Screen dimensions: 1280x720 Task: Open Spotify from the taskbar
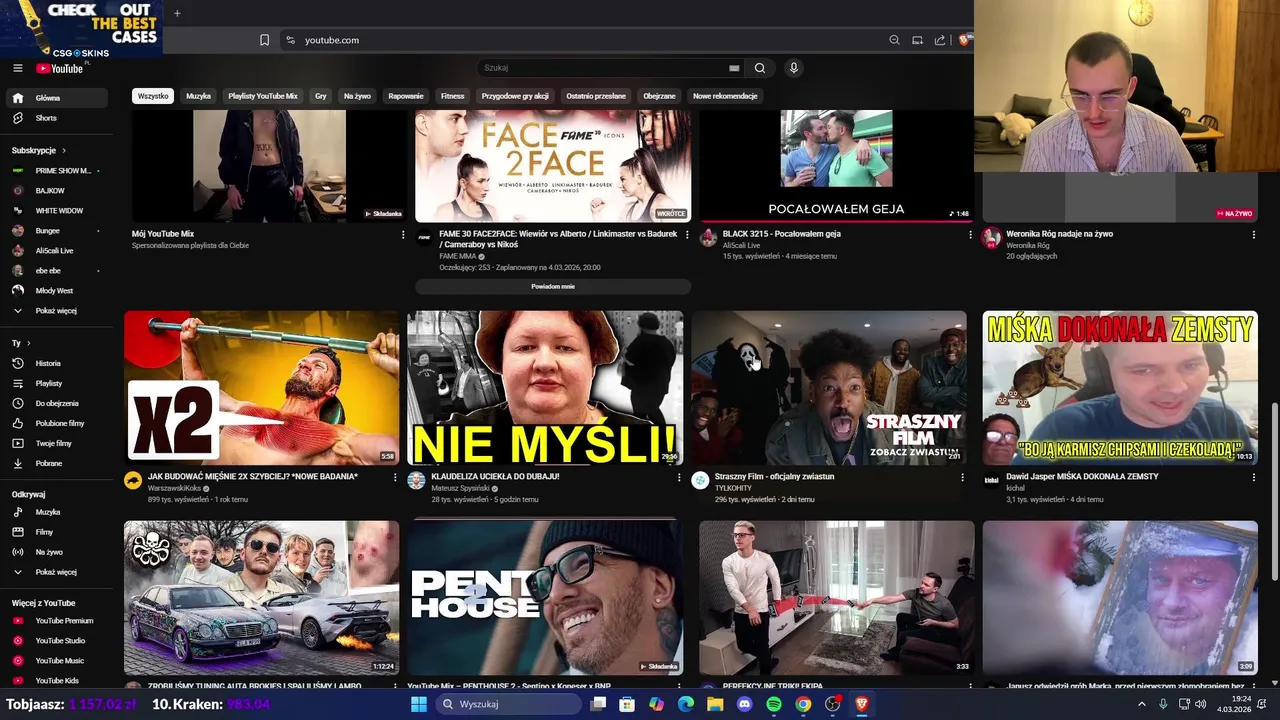click(774, 704)
